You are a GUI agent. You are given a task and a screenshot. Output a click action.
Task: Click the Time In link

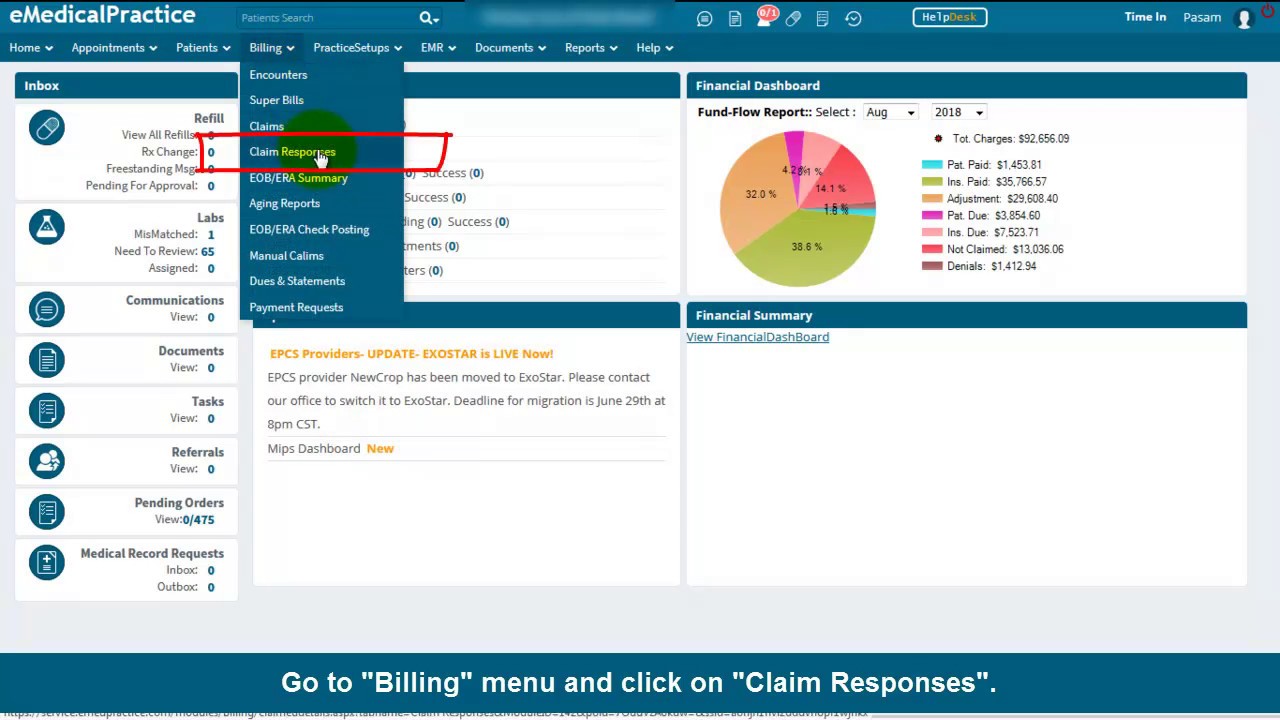[1145, 17]
